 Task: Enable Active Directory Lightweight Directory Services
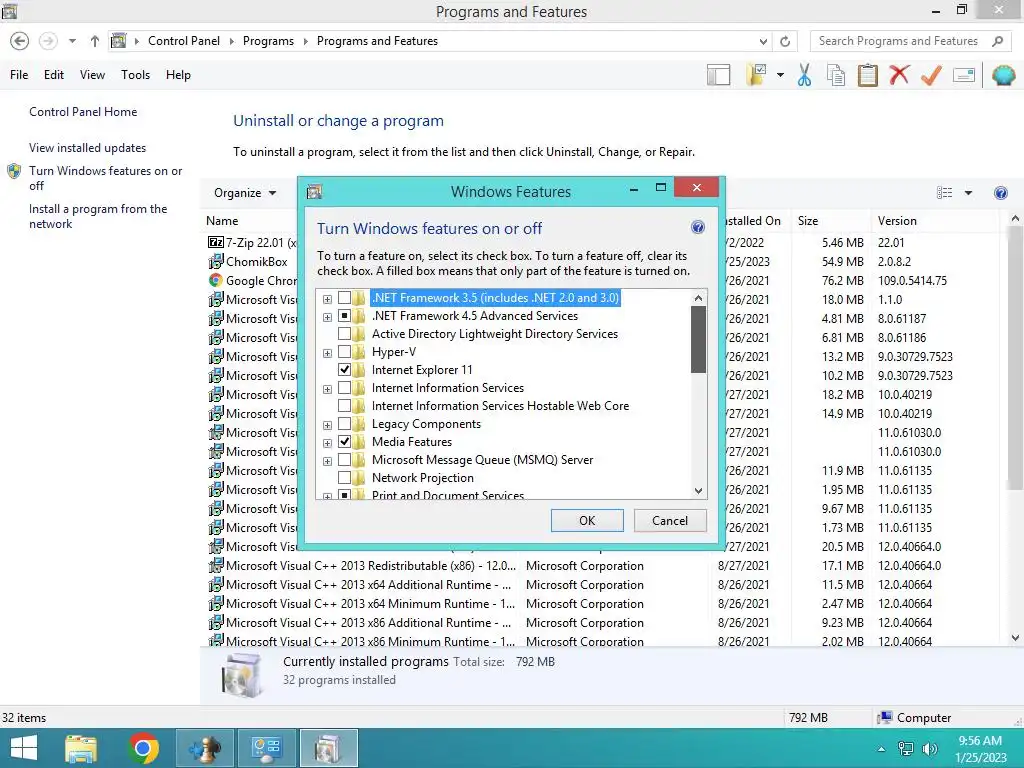pyautogui.click(x=344, y=334)
